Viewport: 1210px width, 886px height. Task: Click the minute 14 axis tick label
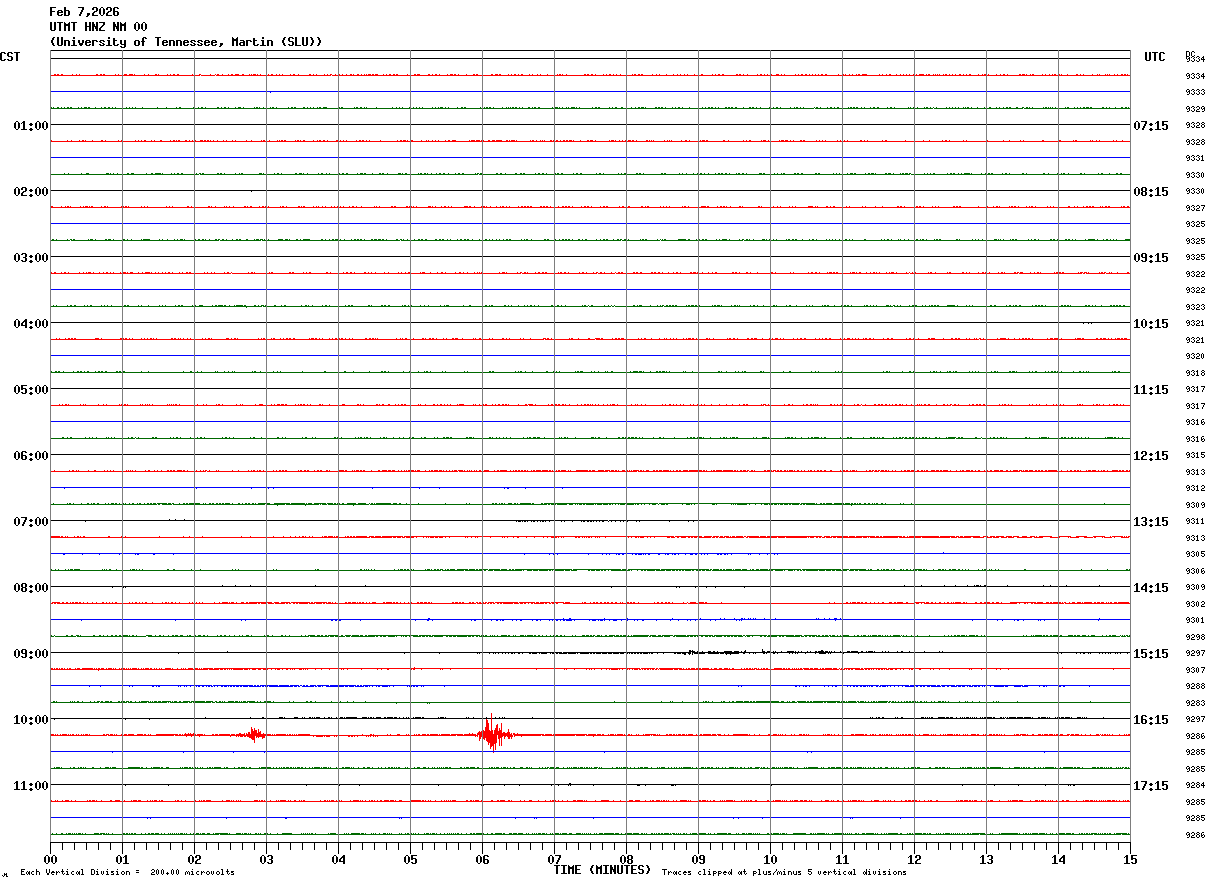1058,859
